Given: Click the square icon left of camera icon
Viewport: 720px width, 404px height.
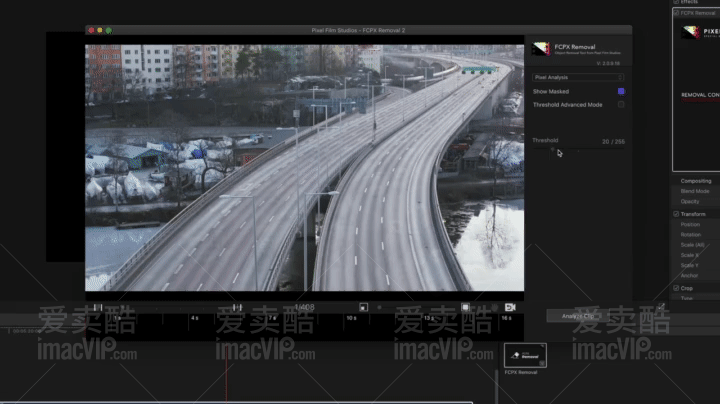Looking at the screenshot, I should point(465,307).
